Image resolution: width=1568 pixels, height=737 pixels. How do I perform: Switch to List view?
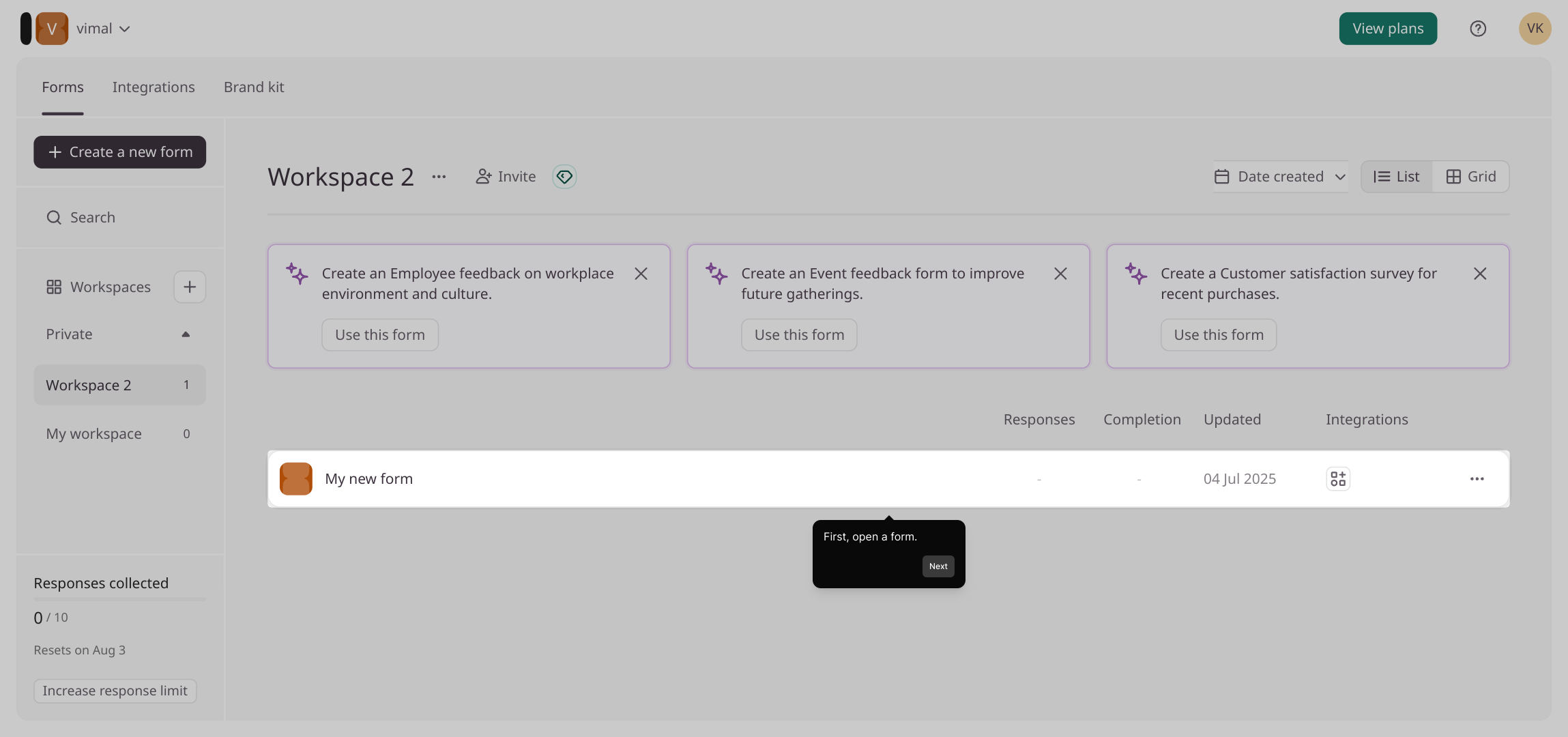pos(1397,177)
